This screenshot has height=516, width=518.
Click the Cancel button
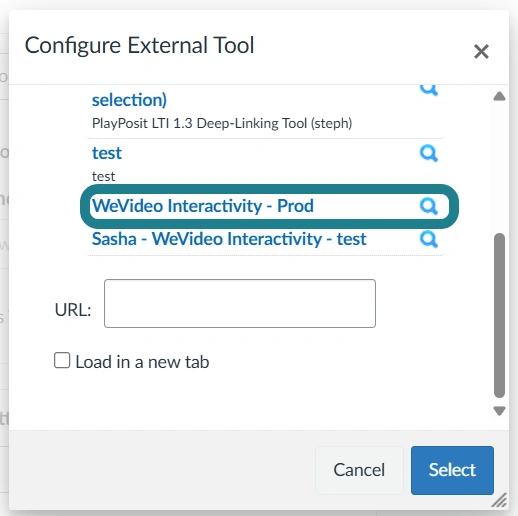pyautogui.click(x=359, y=470)
